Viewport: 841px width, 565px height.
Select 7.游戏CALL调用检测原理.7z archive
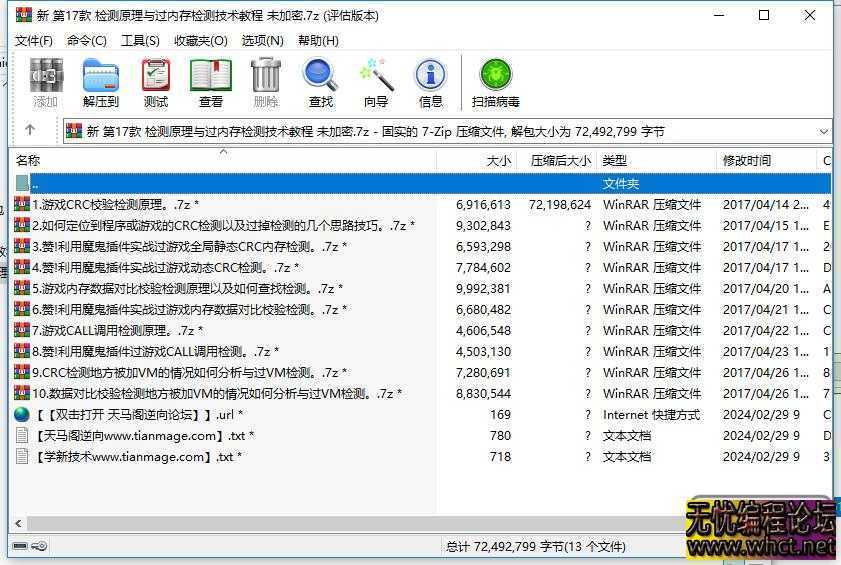117,330
